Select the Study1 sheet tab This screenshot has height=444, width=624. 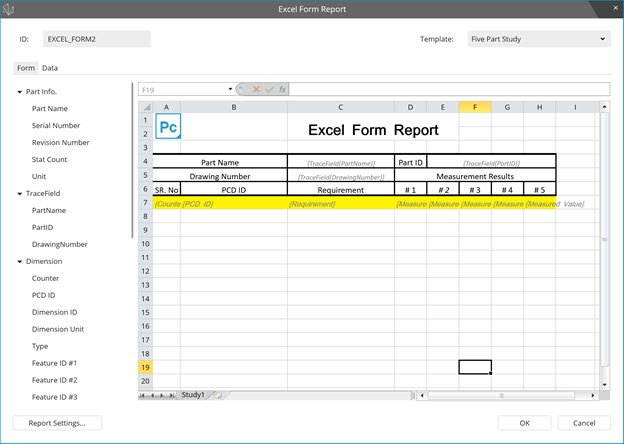click(x=192, y=395)
